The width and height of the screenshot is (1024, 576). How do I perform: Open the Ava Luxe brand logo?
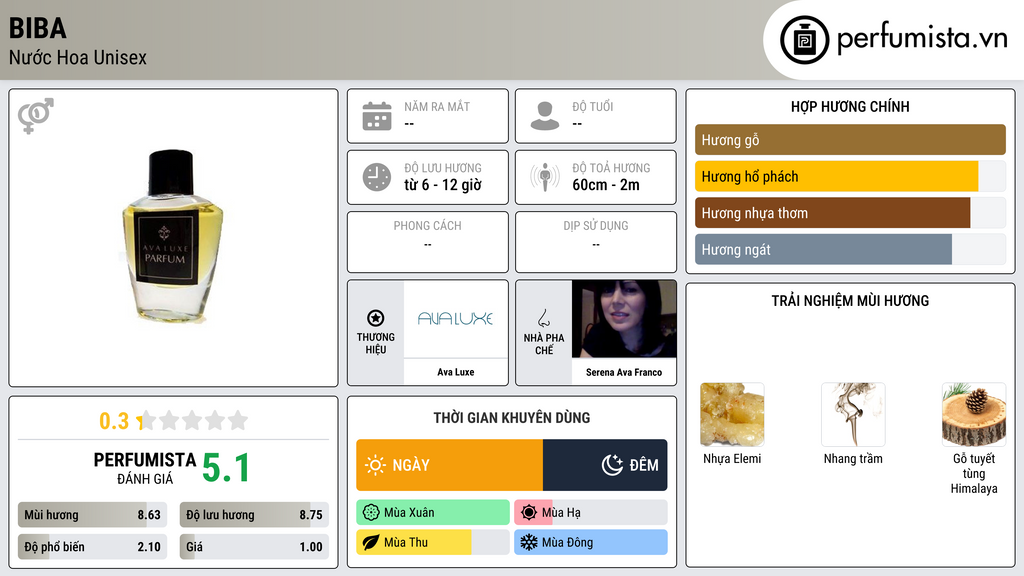(x=455, y=319)
